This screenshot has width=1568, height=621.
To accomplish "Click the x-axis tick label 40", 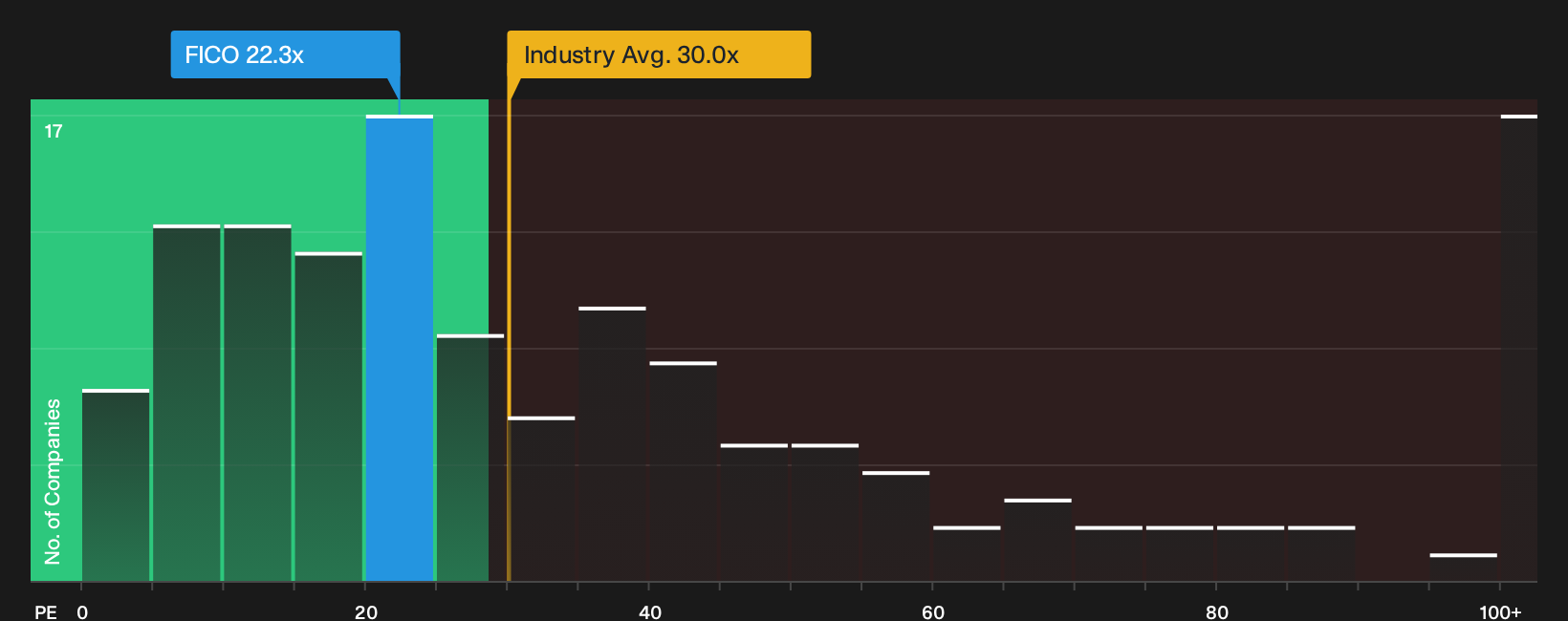I will [650, 611].
